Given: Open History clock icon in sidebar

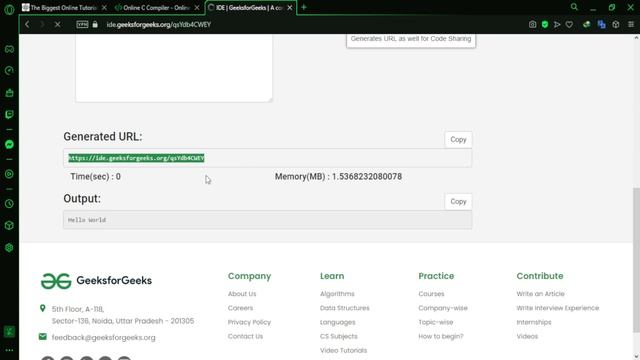Looking at the screenshot, I should coord(9,204).
